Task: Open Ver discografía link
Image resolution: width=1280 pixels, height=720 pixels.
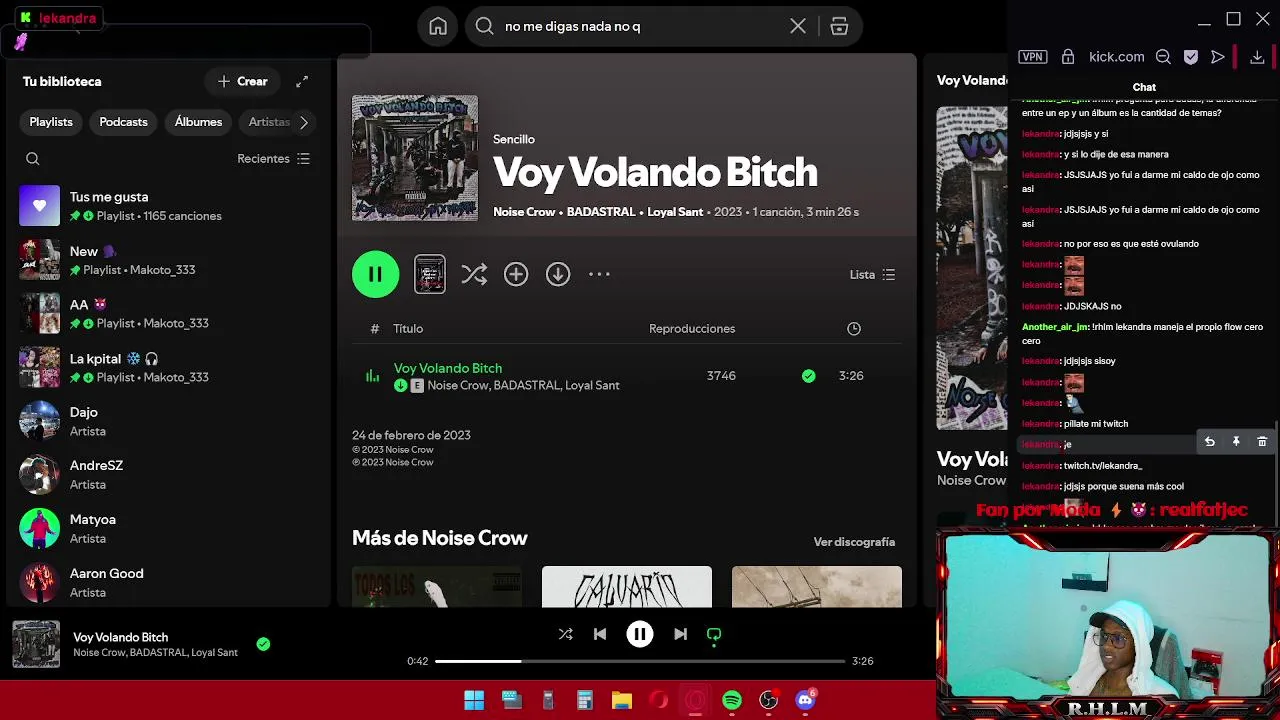Action: pyautogui.click(x=854, y=542)
